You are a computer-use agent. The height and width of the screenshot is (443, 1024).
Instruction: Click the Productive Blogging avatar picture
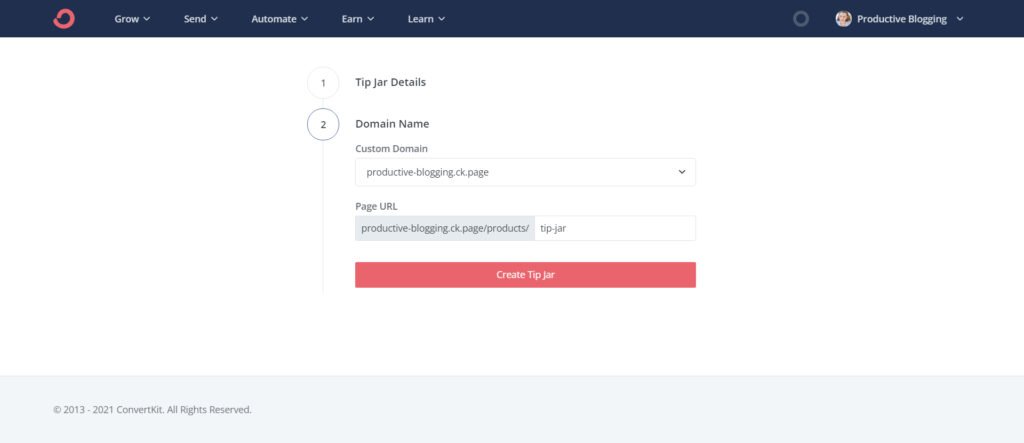[843, 19]
